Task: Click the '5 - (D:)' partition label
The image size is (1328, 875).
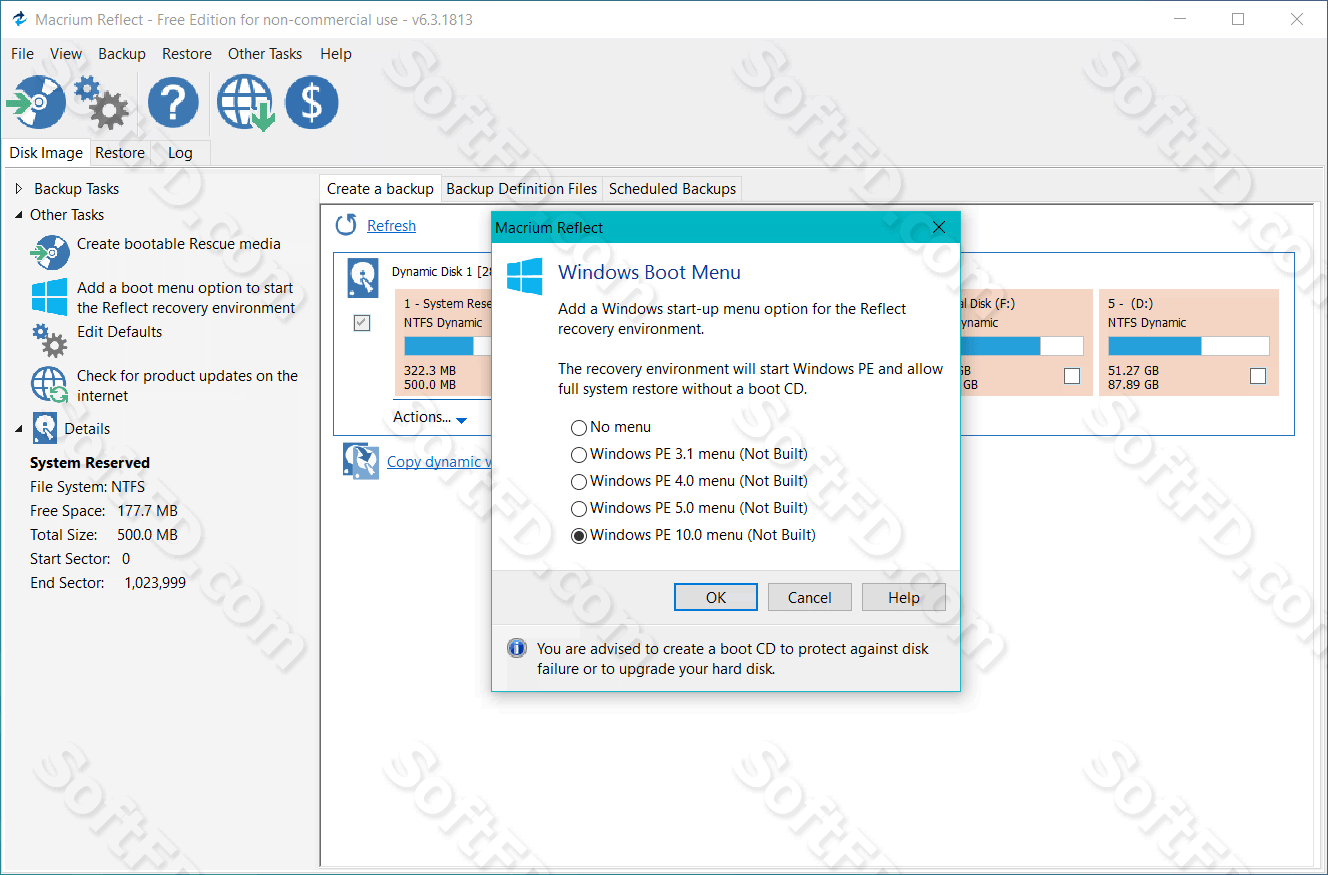Action: coord(1132,303)
